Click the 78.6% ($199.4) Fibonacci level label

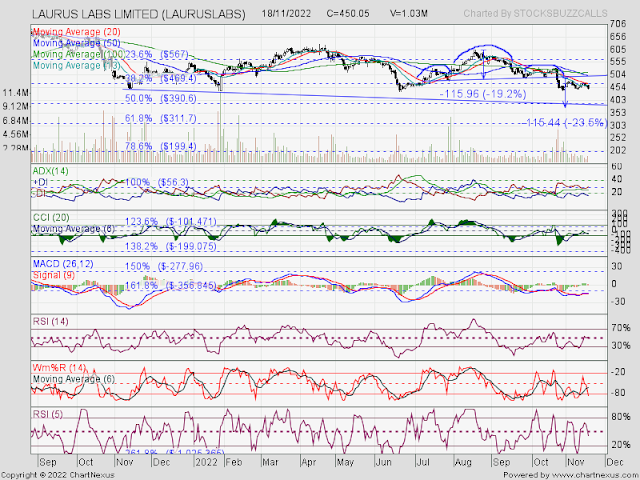click(160, 146)
